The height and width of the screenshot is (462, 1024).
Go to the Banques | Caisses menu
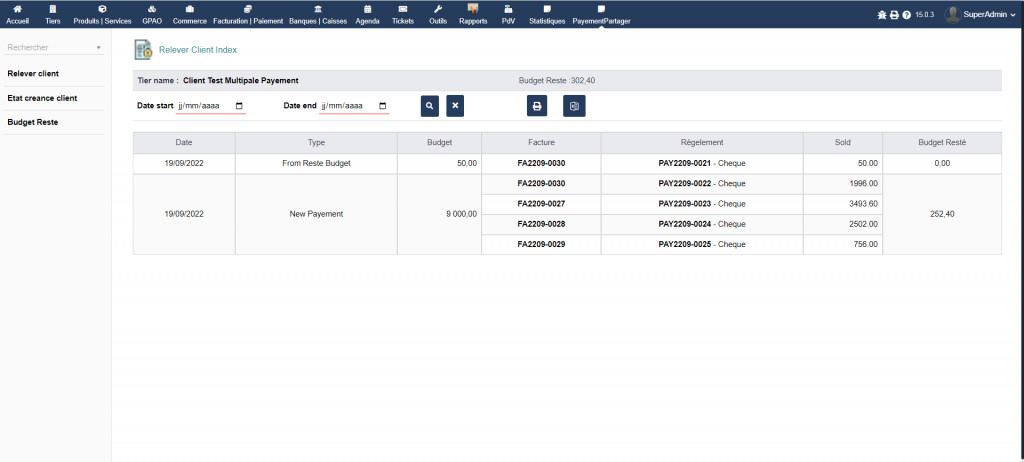(318, 14)
